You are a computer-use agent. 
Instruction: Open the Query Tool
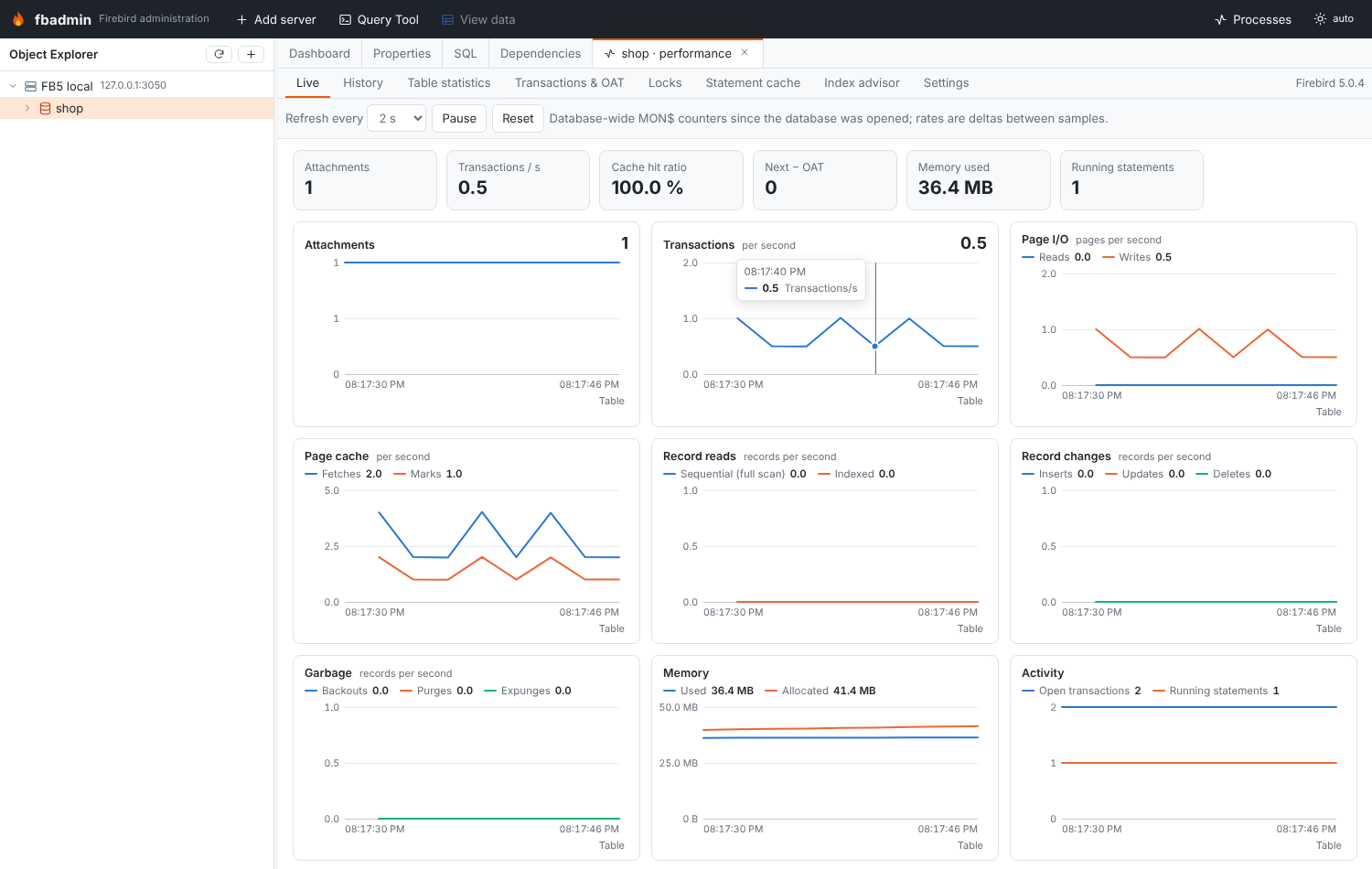pos(379,19)
